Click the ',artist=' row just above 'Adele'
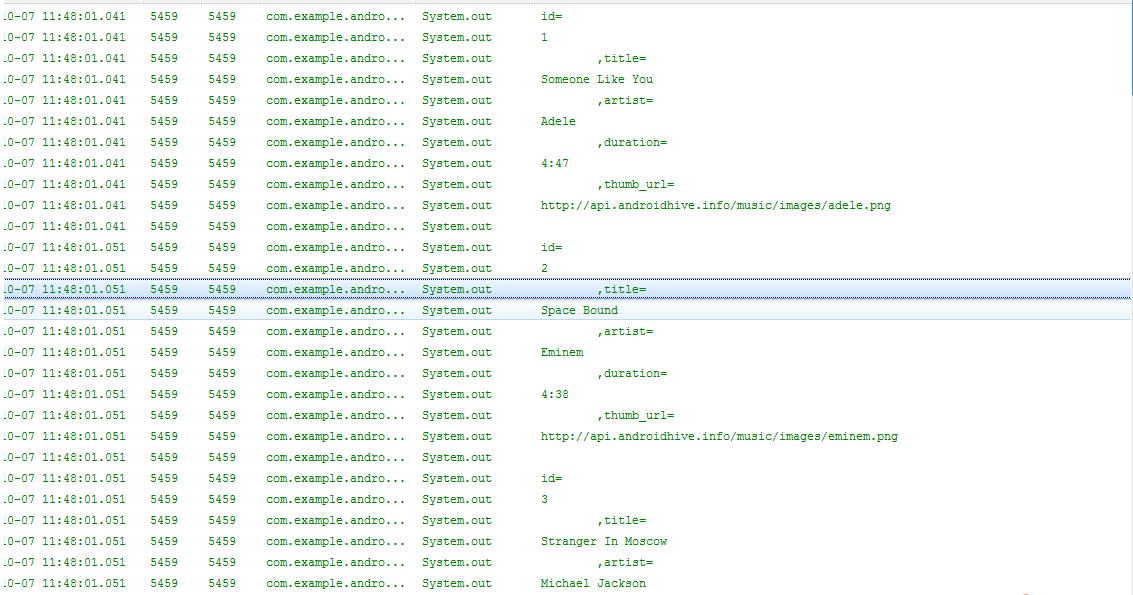The height and width of the screenshot is (595, 1133). tap(566, 100)
